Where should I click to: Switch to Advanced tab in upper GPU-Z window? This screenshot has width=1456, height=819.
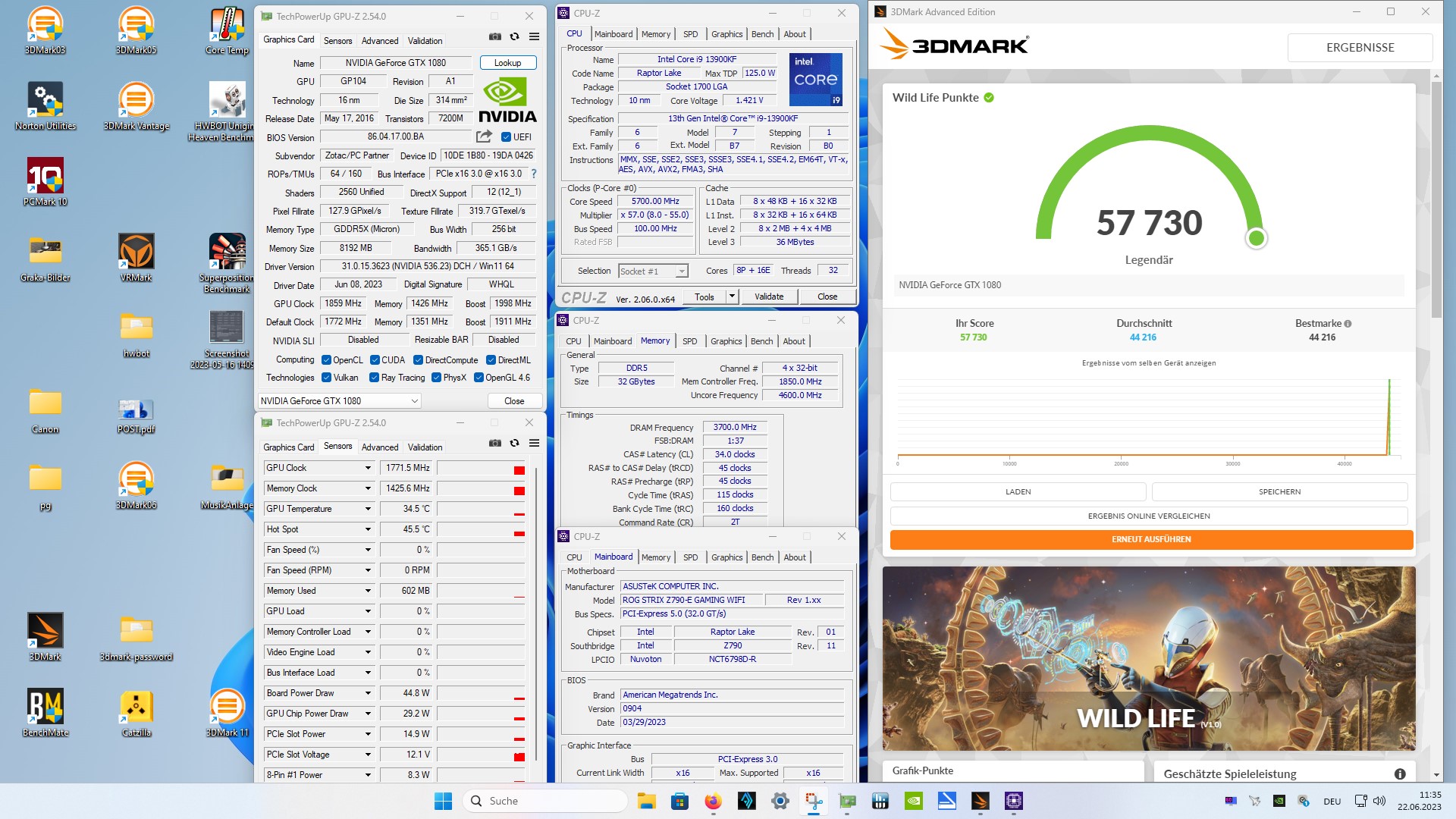click(x=380, y=41)
